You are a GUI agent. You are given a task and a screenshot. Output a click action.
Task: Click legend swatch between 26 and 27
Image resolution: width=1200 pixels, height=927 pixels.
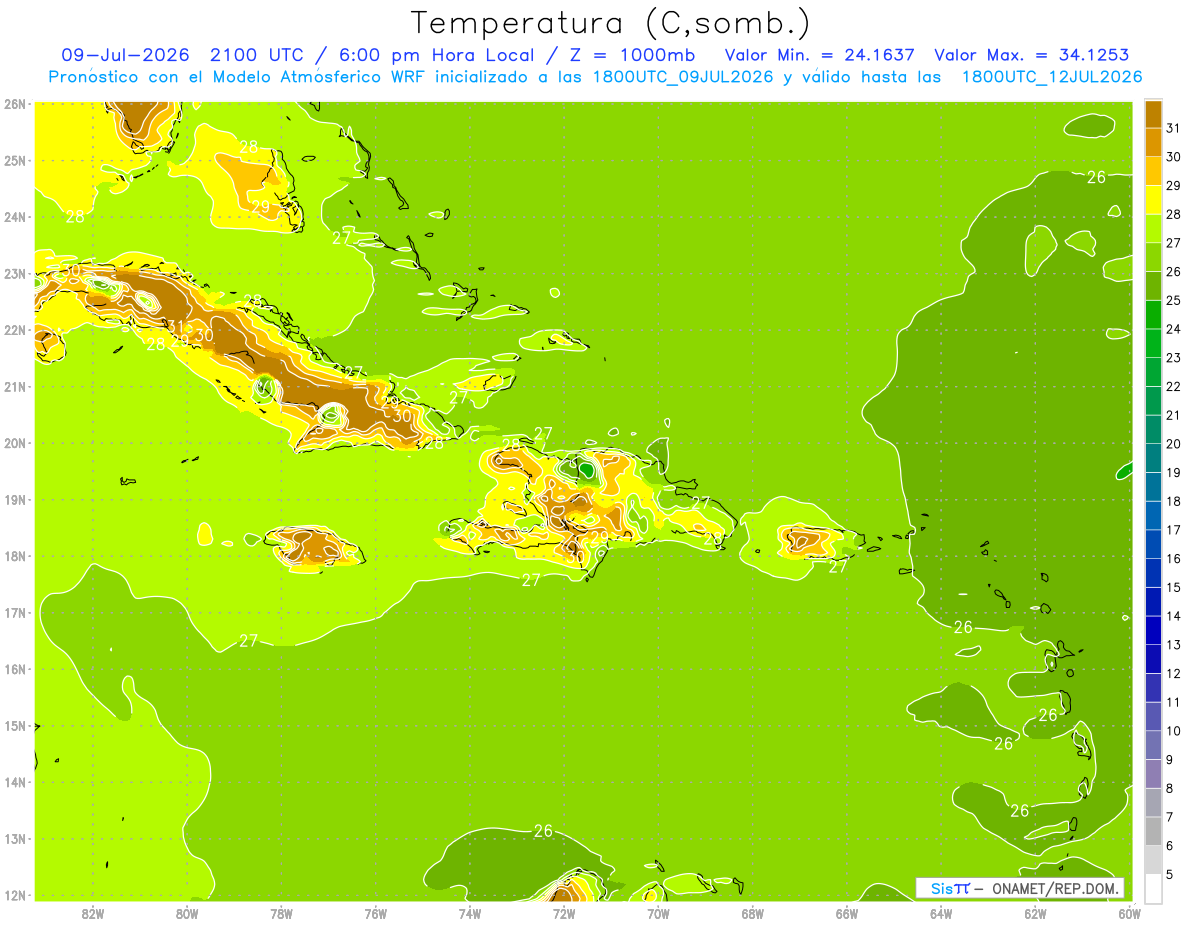[x=1153, y=257]
